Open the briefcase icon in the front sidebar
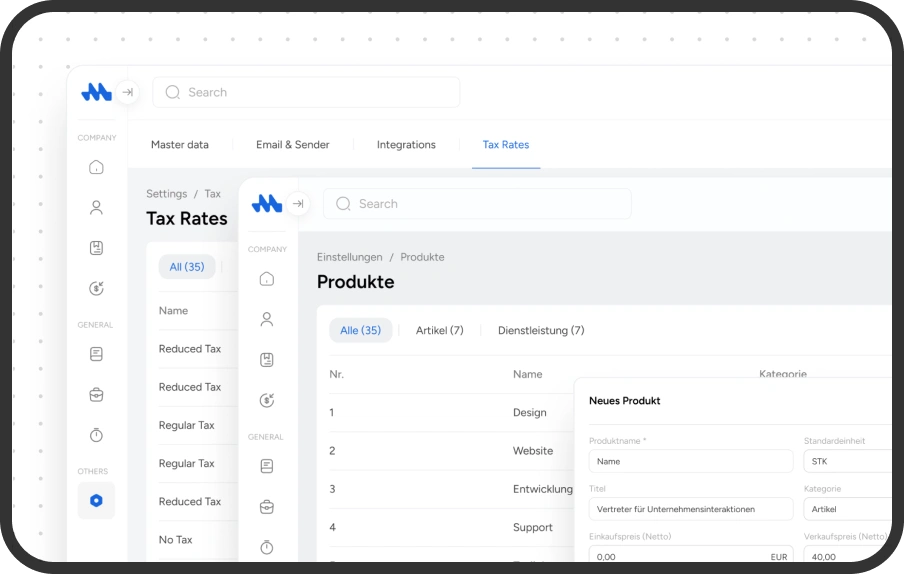Image resolution: width=905 pixels, height=574 pixels. click(x=266, y=507)
